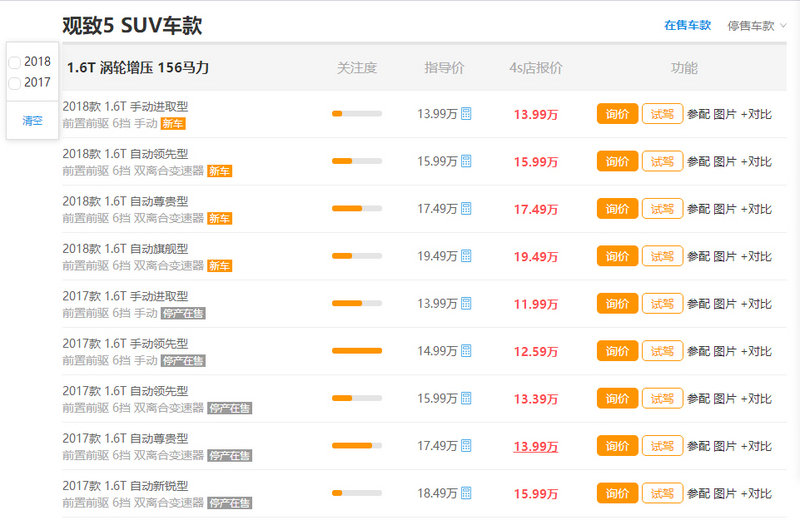Click 4s店报价 19.49万
The height and width of the screenshot is (525, 800).
[536, 257]
